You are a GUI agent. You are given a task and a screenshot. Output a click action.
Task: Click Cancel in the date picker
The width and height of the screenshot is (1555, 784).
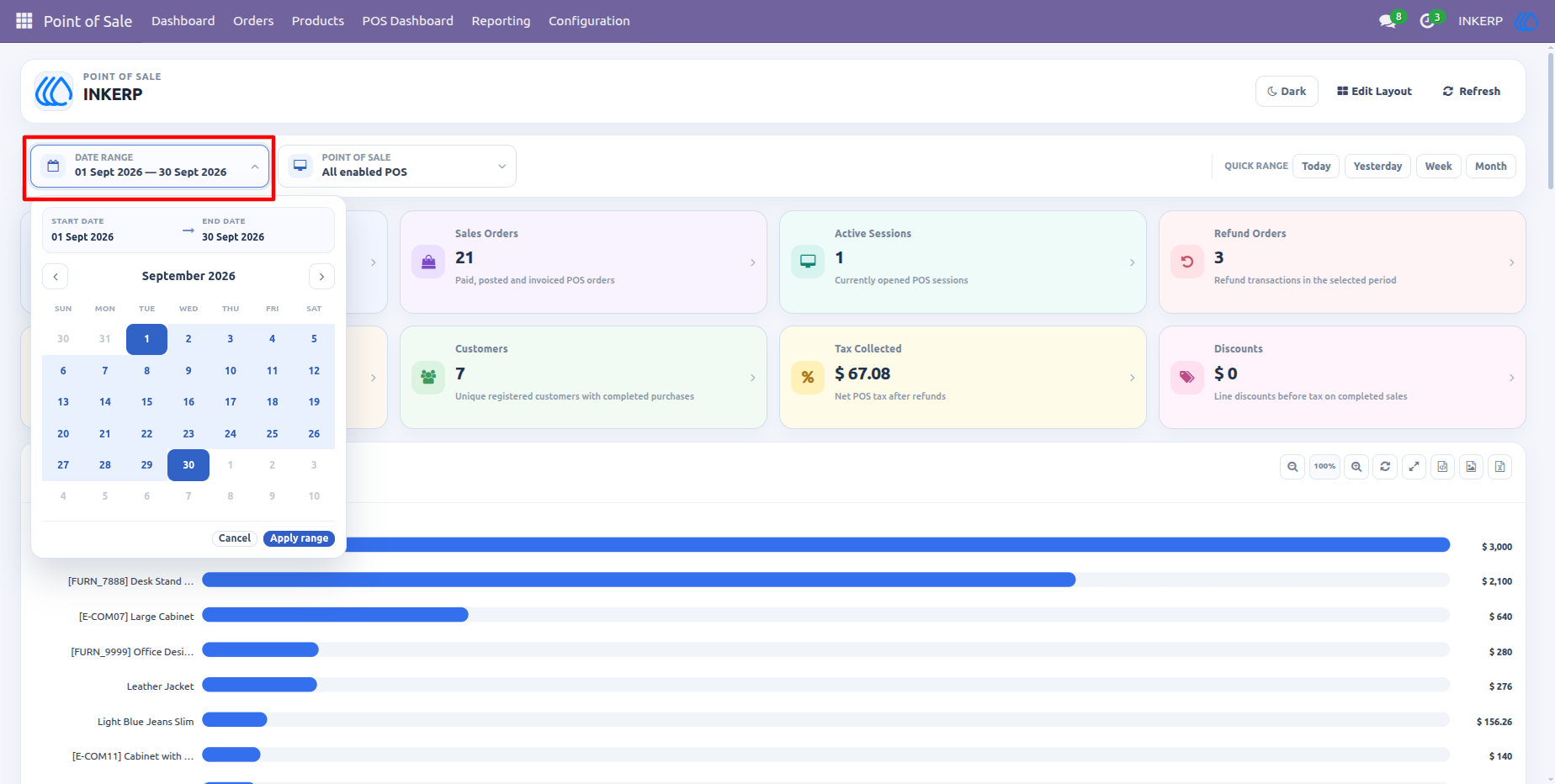coord(235,538)
